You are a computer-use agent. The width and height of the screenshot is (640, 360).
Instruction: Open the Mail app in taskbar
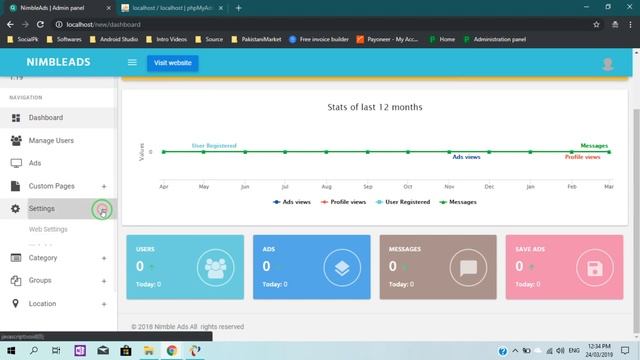pyautogui.click(x=103, y=351)
